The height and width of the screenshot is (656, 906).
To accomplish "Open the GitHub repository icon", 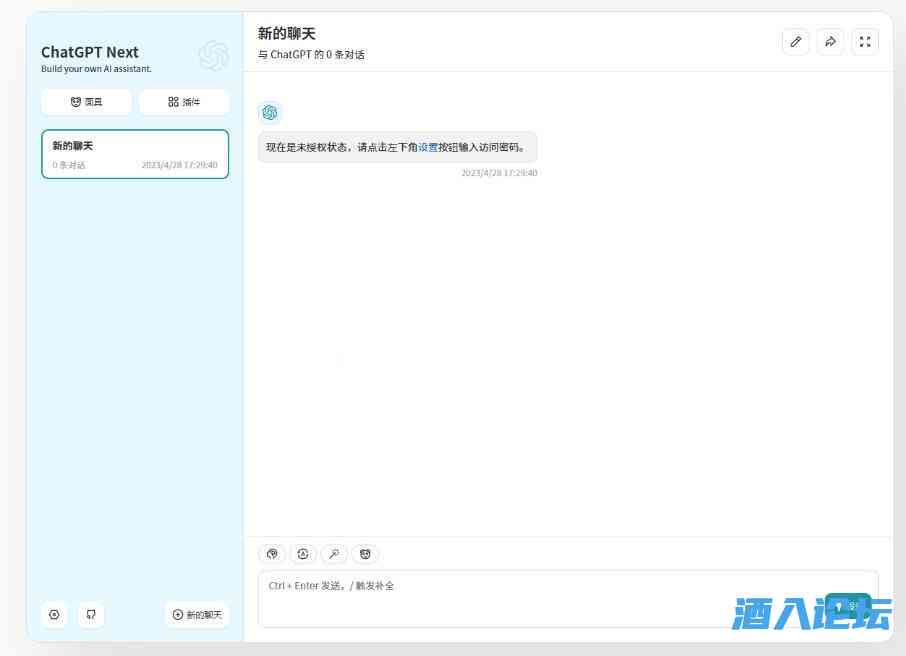I will [x=91, y=615].
